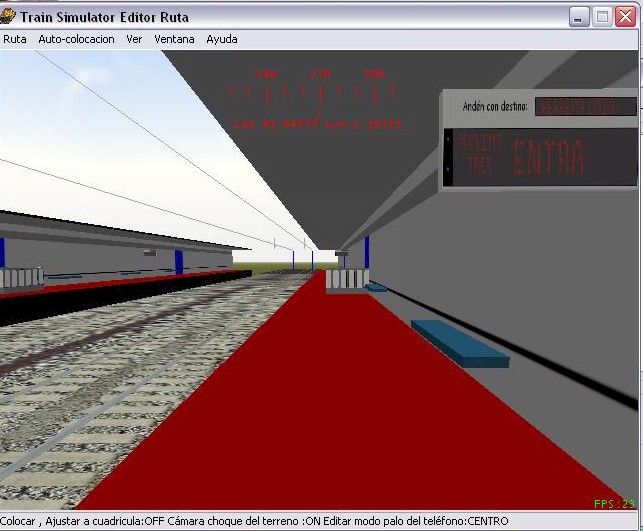Image resolution: width=643 pixels, height=531 pixels.
Task: Open the Ruta menu
Action: pos(15,39)
